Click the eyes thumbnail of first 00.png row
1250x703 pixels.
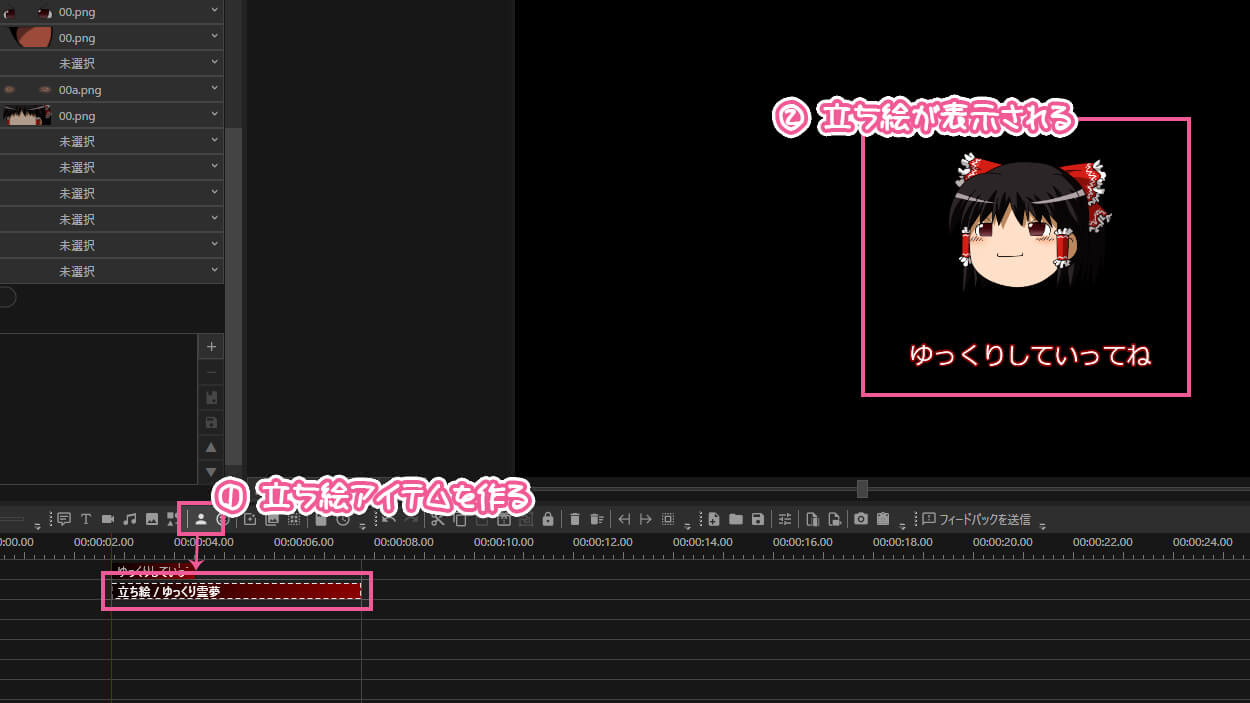[x=27, y=12]
